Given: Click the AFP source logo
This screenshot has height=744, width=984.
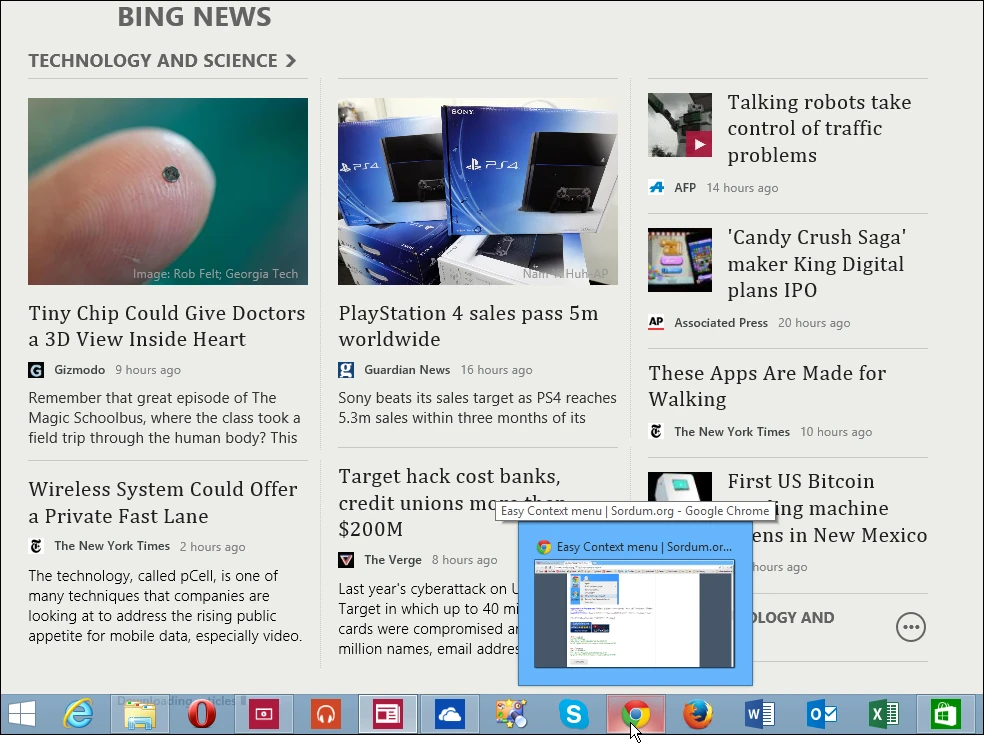Looking at the screenshot, I should click(656, 188).
